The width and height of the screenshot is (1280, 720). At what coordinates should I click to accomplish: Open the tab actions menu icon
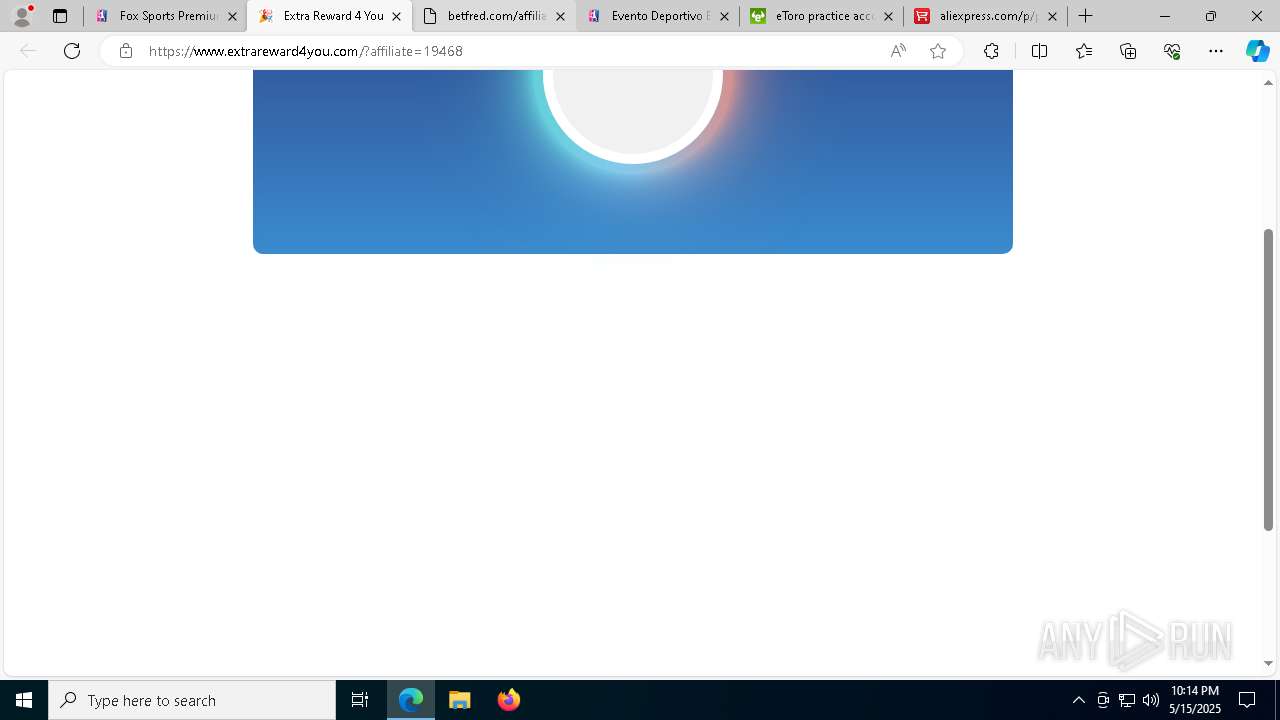click(x=60, y=16)
